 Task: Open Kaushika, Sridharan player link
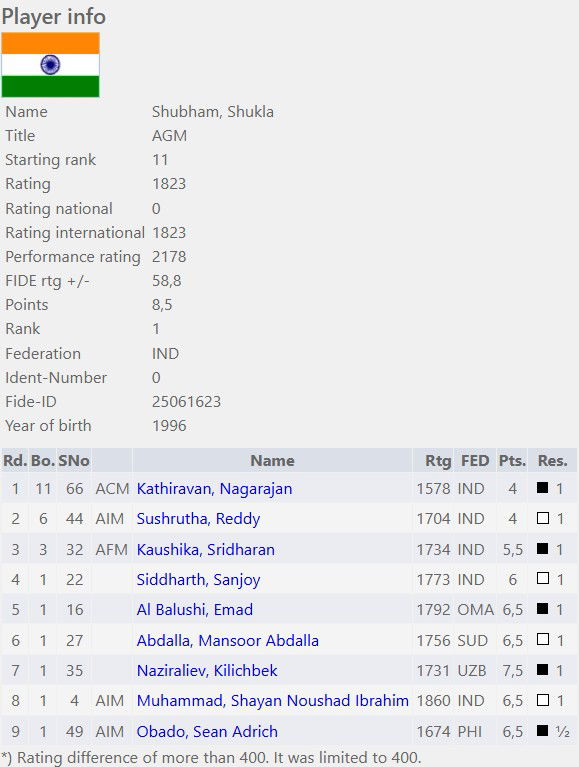205,549
